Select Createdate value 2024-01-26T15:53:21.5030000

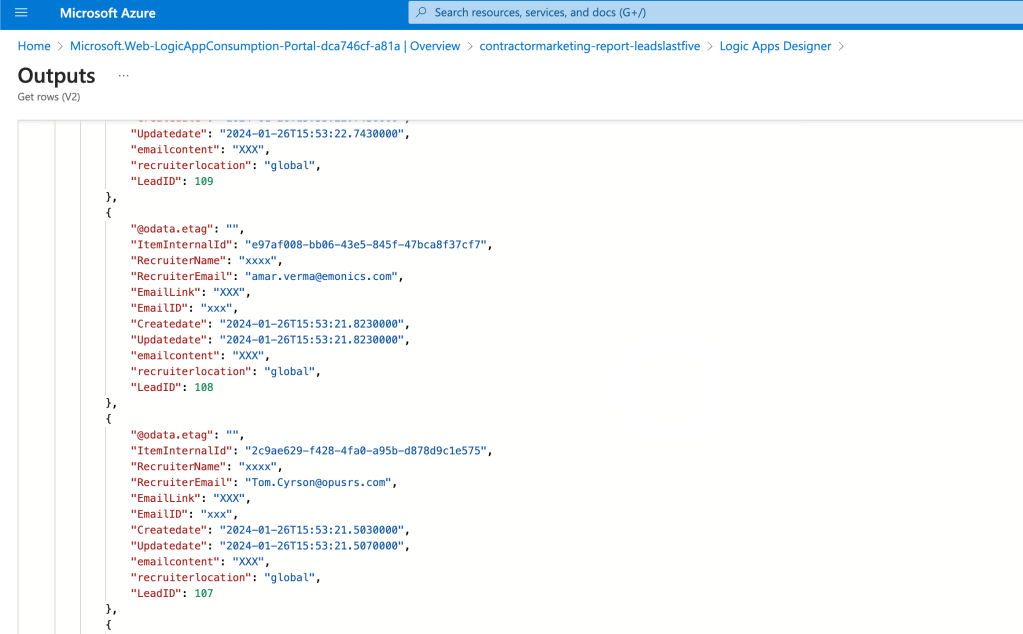312,530
